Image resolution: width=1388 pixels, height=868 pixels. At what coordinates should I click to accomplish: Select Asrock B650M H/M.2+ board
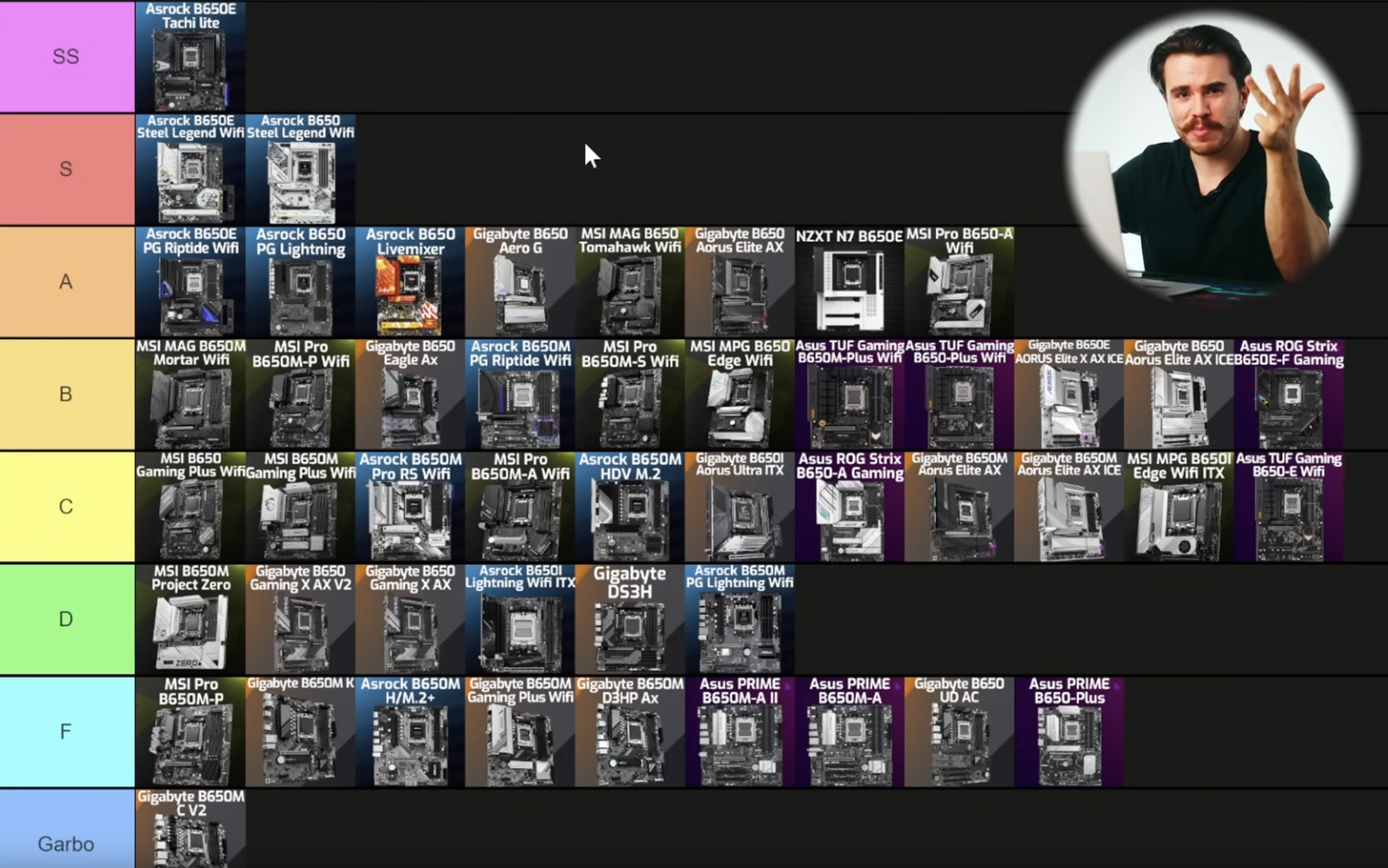tap(410, 732)
